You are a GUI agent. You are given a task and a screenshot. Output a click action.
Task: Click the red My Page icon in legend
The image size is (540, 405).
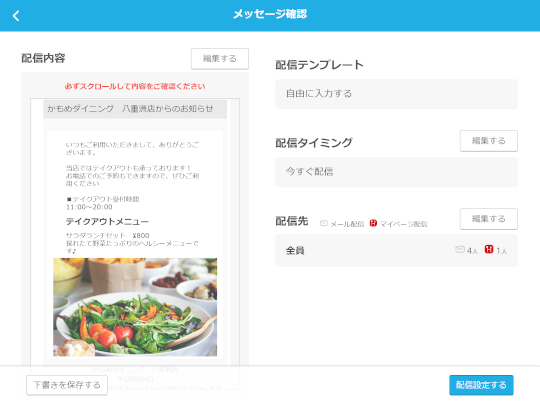373,223
